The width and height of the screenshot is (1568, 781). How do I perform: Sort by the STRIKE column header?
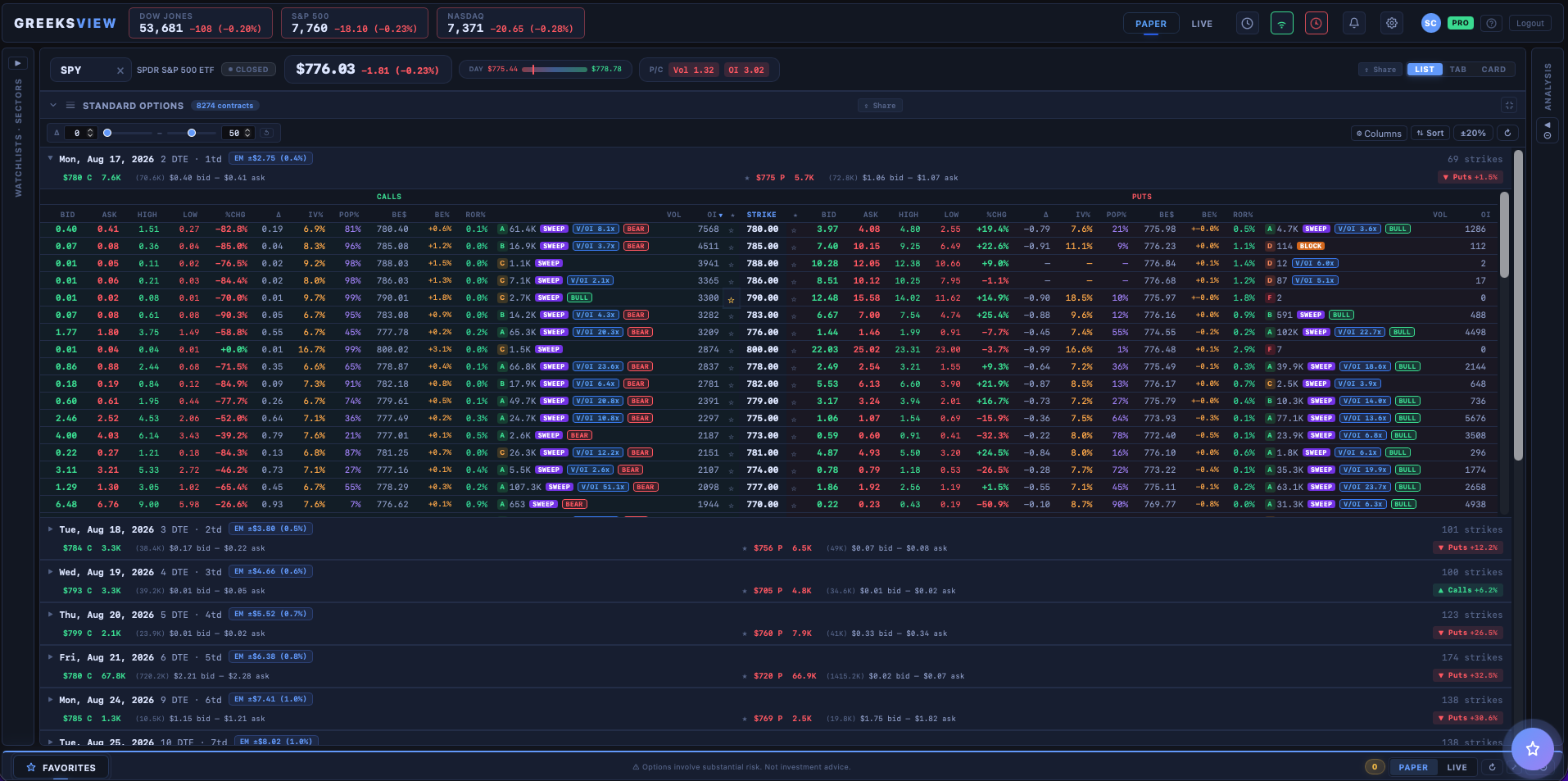pos(761,215)
